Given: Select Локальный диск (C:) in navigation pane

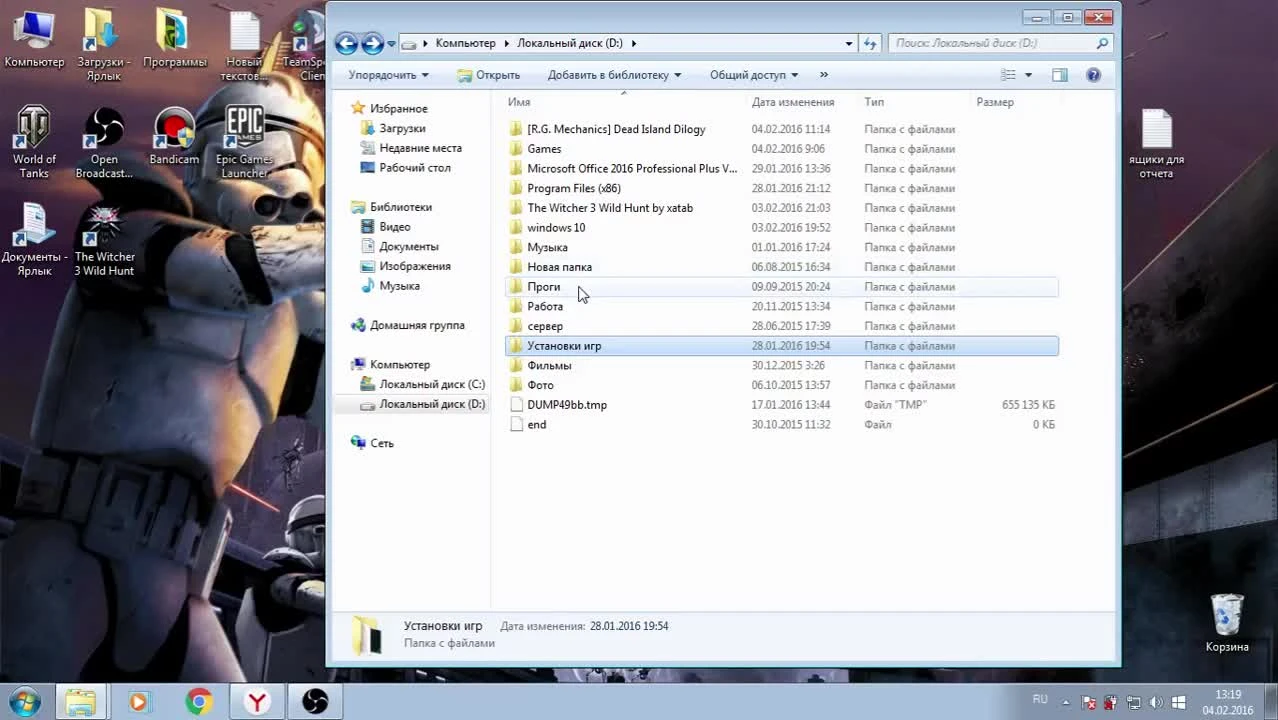Looking at the screenshot, I should click(x=431, y=384).
